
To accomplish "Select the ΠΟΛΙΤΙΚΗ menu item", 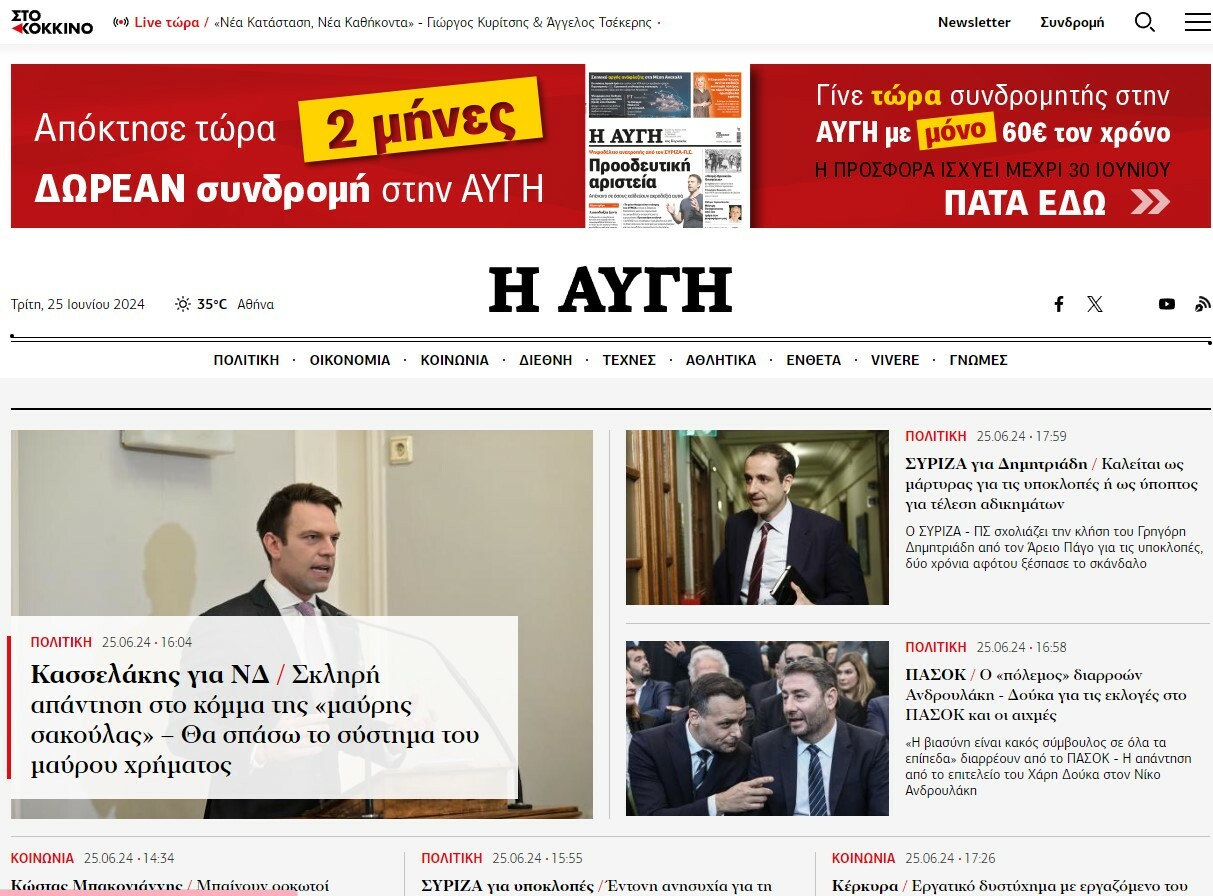I will [246, 360].
